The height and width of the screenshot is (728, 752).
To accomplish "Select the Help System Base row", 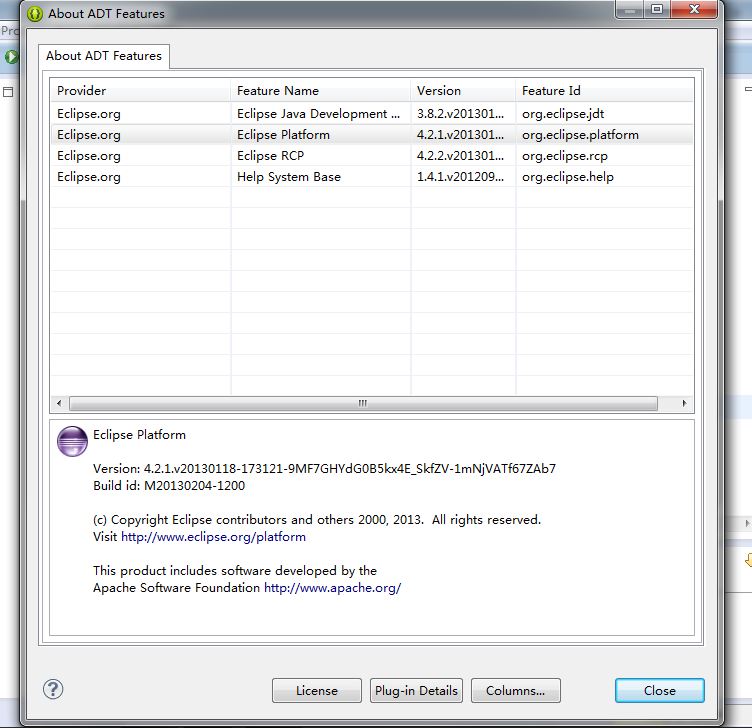I will pos(372,177).
